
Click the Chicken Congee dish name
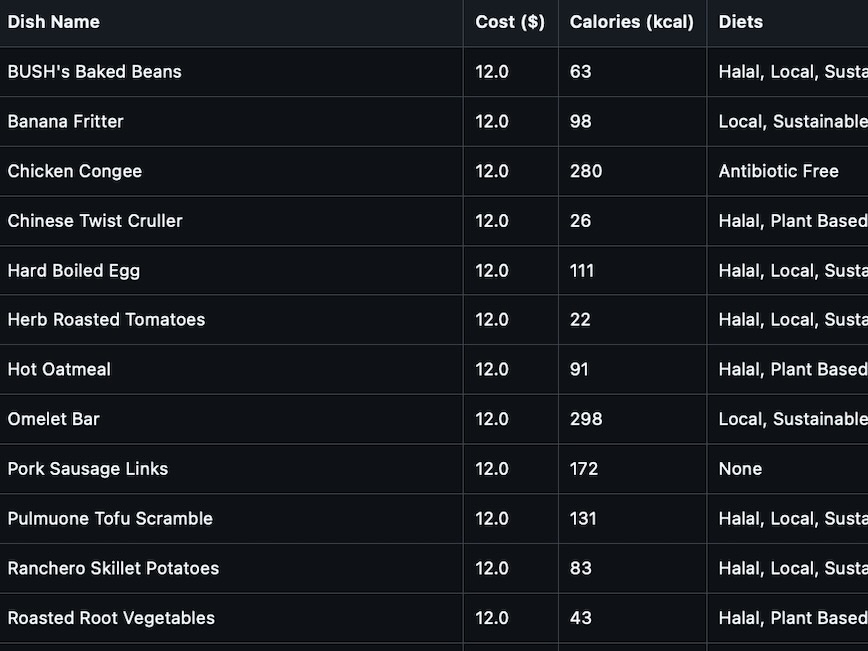(x=75, y=171)
